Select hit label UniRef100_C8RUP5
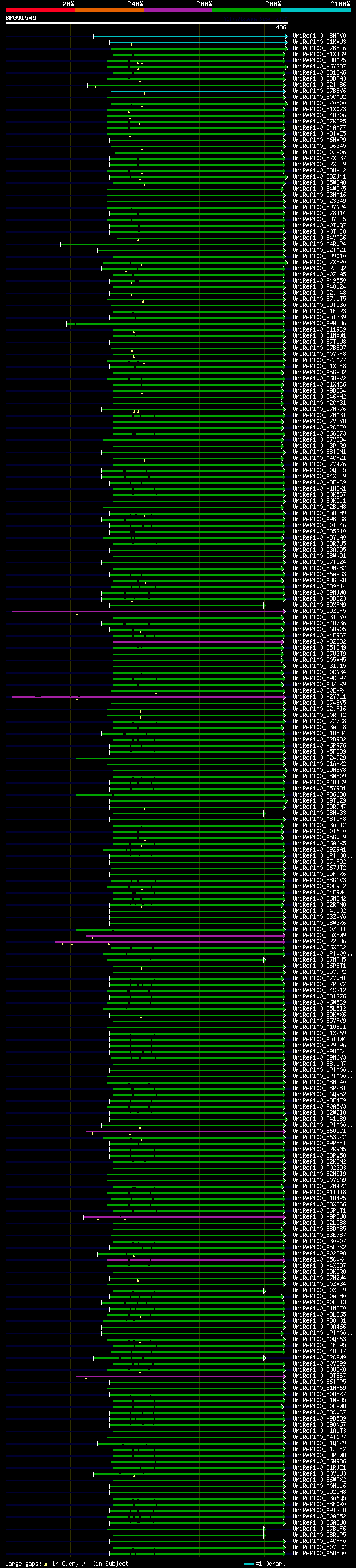 pyautogui.click(x=319, y=1535)
